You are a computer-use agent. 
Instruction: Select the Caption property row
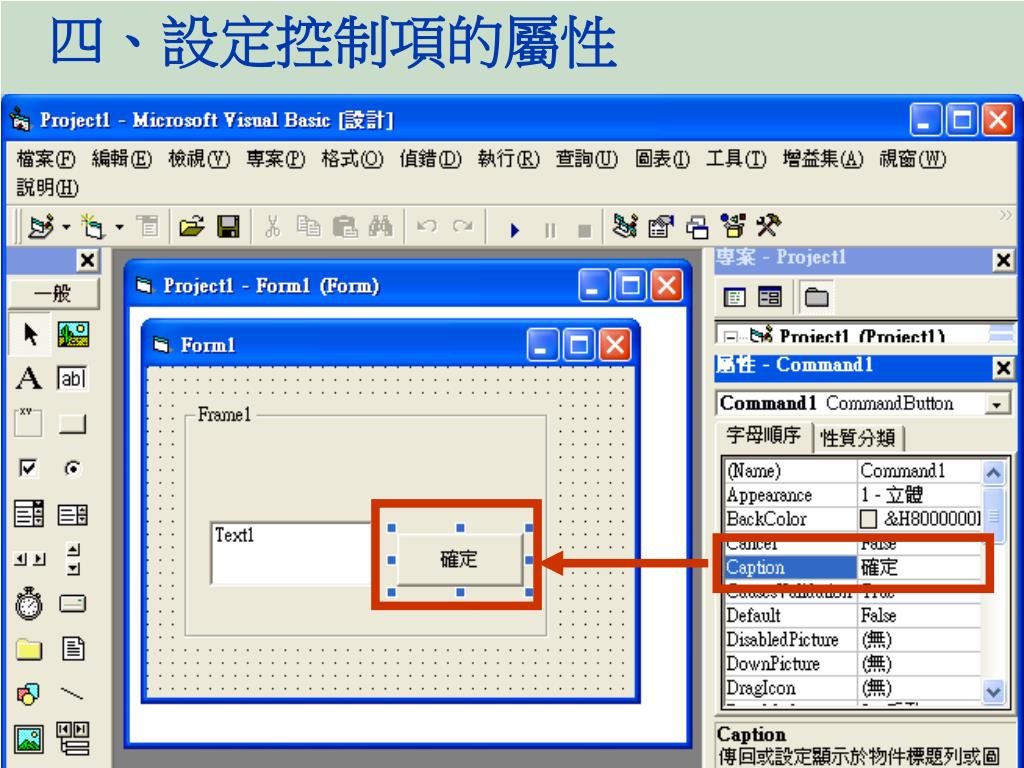point(853,567)
